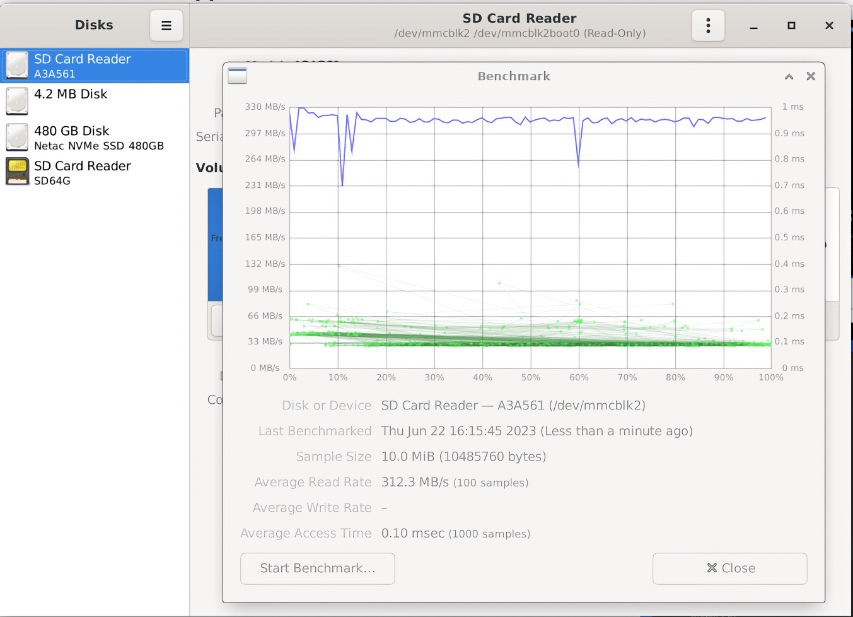This screenshot has width=853, height=617.
Task: Select the 4.2 MB Disk icon
Action: coord(17,101)
